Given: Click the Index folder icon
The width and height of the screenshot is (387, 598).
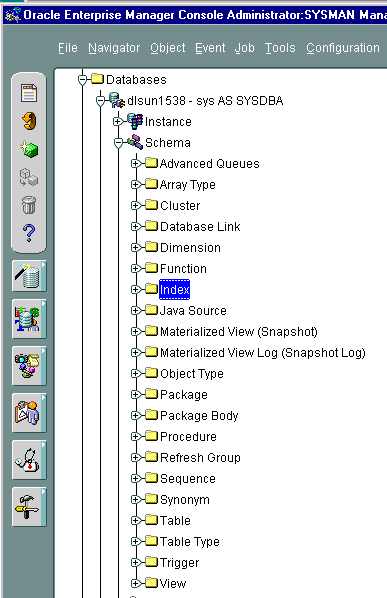Looking at the screenshot, I should coord(151,289).
